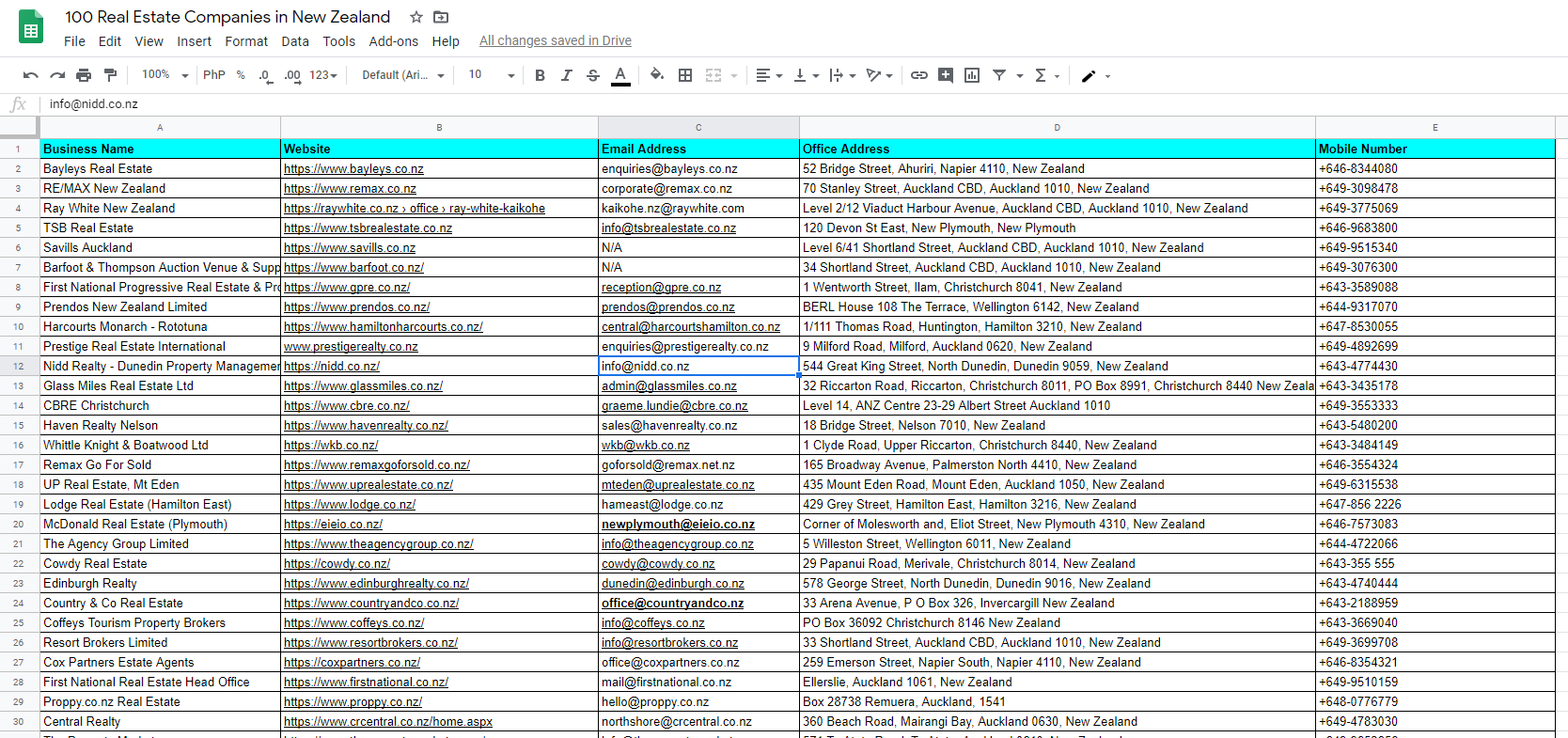The height and width of the screenshot is (738, 1568).
Task: Expand the Filter views dropdown arrow
Action: (x=1020, y=76)
